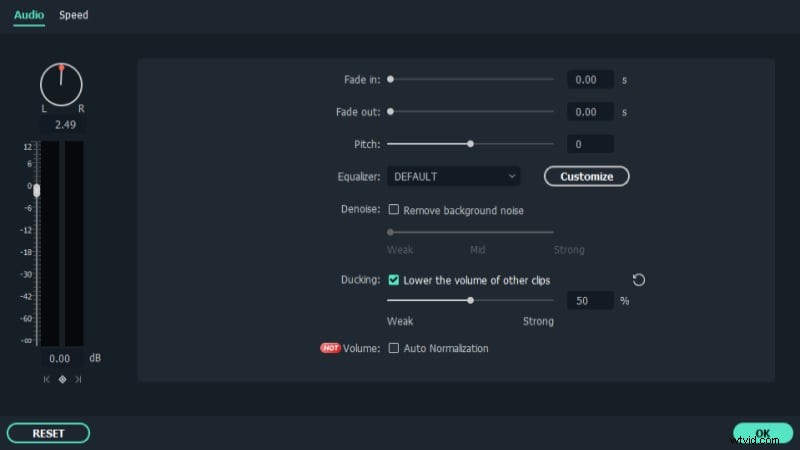
Task: Switch to the Speed tab
Action: coord(73,15)
